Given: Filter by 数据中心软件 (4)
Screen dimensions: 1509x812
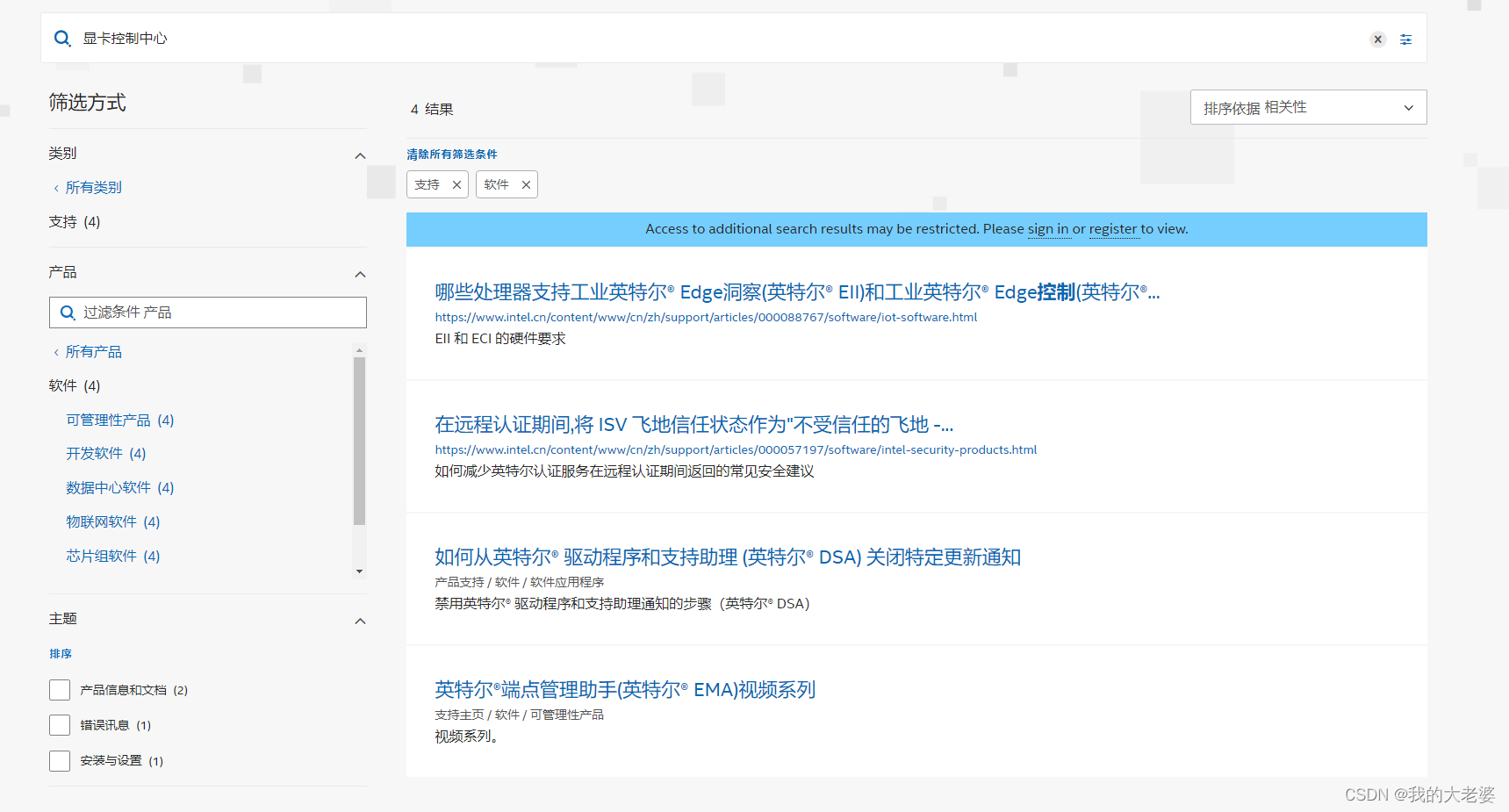Looking at the screenshot, I should 120,487.
